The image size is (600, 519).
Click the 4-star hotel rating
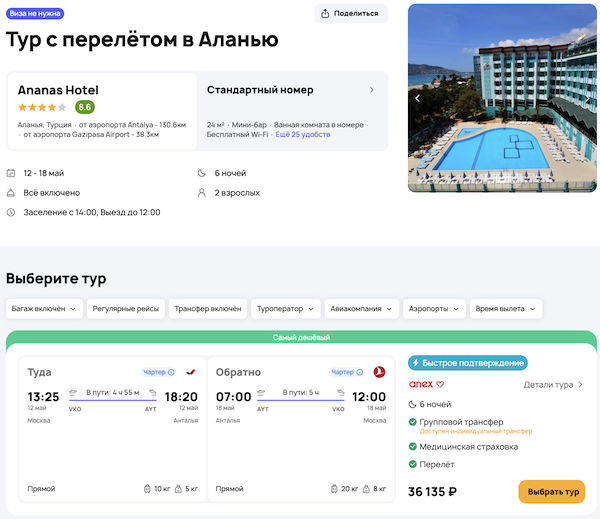[42, 107]
